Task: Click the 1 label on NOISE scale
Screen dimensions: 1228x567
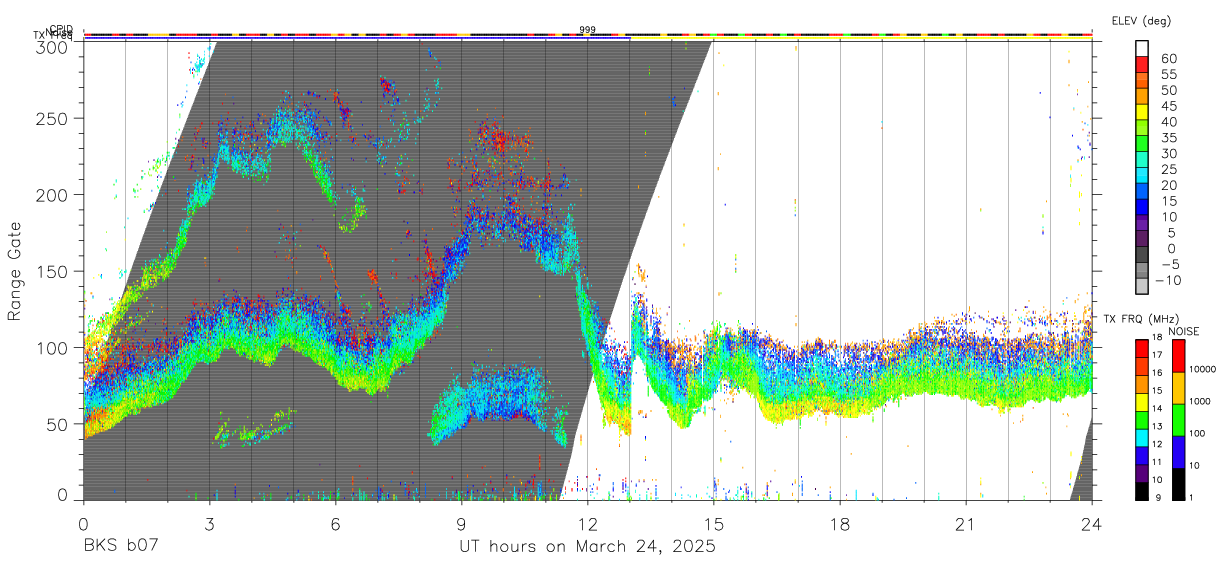Action: [1192, 497]
